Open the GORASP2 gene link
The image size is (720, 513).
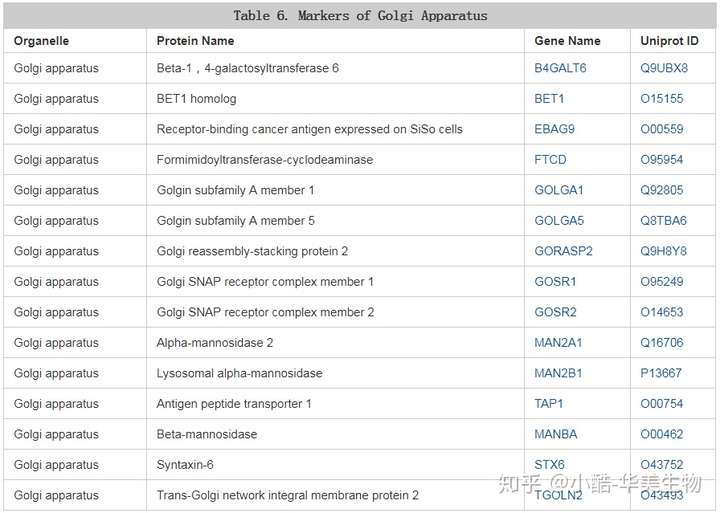pyautogui.click(x=563, y=251)
